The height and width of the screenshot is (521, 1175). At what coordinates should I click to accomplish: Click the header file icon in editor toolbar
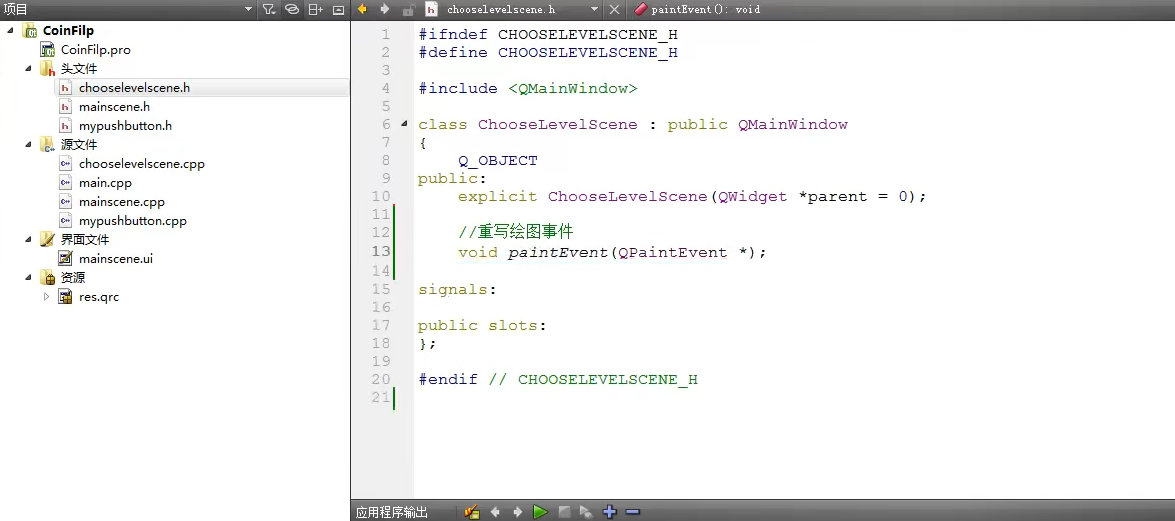[x=431, y=9]
